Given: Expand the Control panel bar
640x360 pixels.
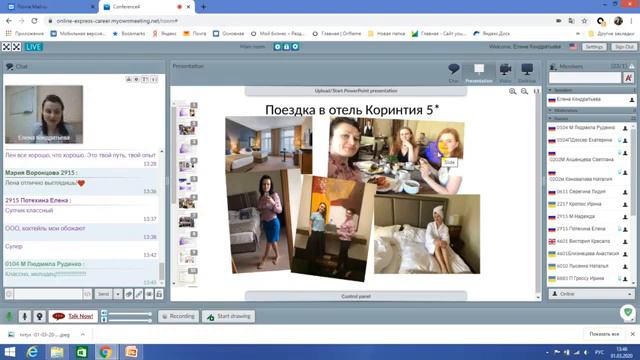Looking at the screenshot, I should point(356,296).
